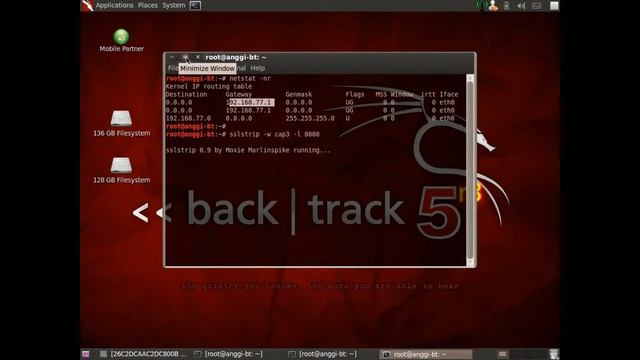Open the volume speaker icon

coord(521,6)
